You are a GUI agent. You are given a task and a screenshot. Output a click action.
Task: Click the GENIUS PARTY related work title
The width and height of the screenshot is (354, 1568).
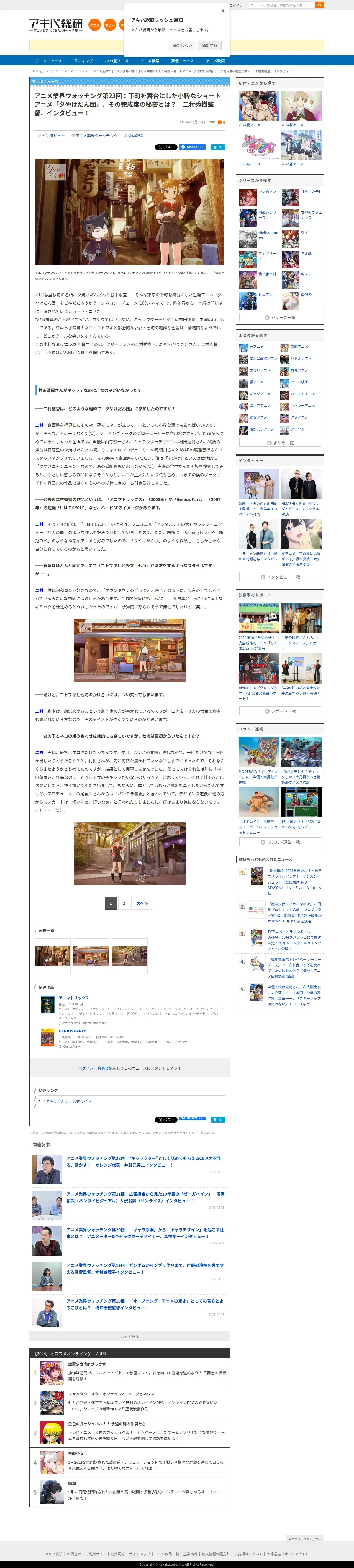pyautogui.click(x=73, y=1031)
